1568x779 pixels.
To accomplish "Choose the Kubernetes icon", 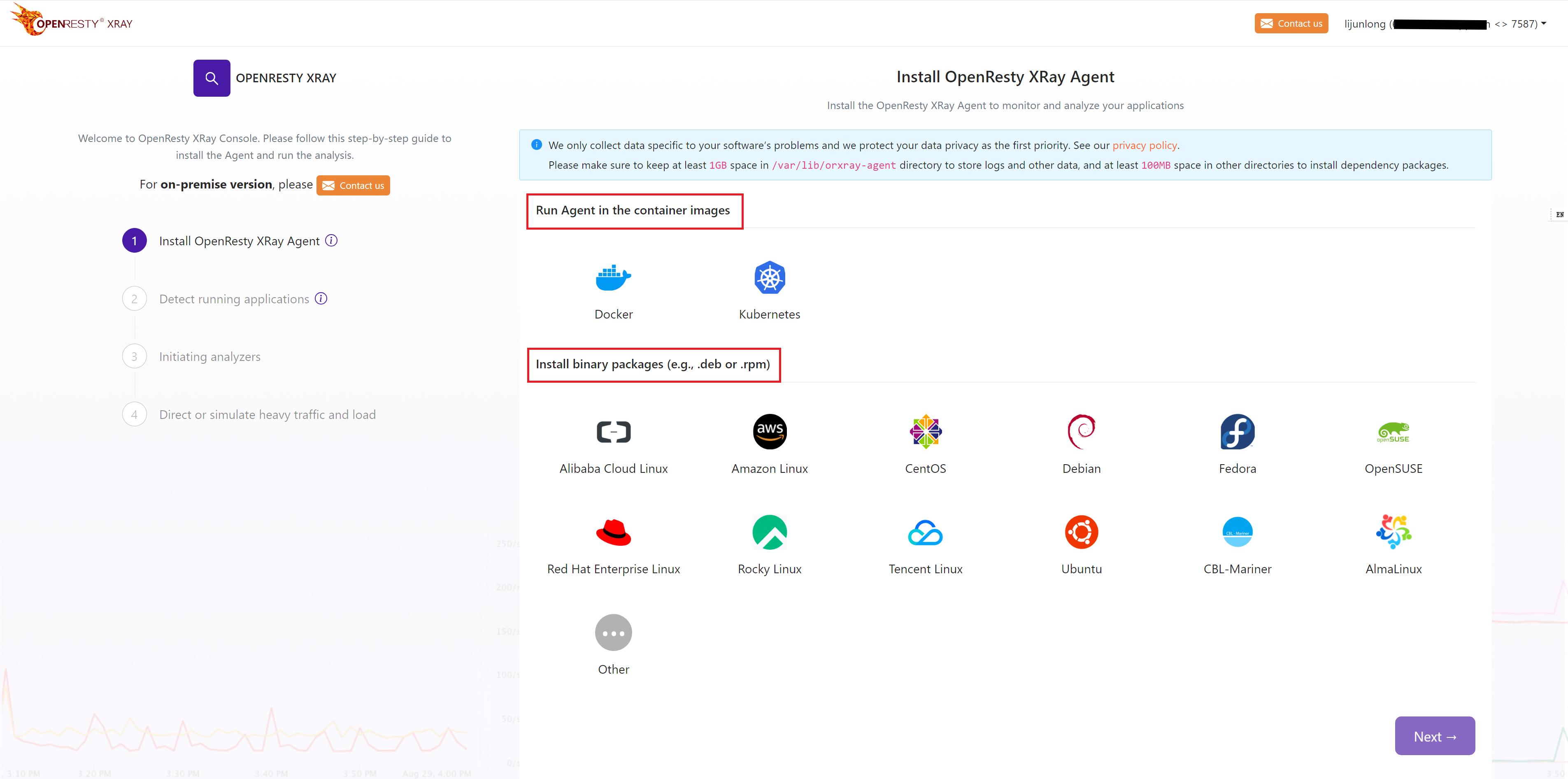I will click(770, 277).
